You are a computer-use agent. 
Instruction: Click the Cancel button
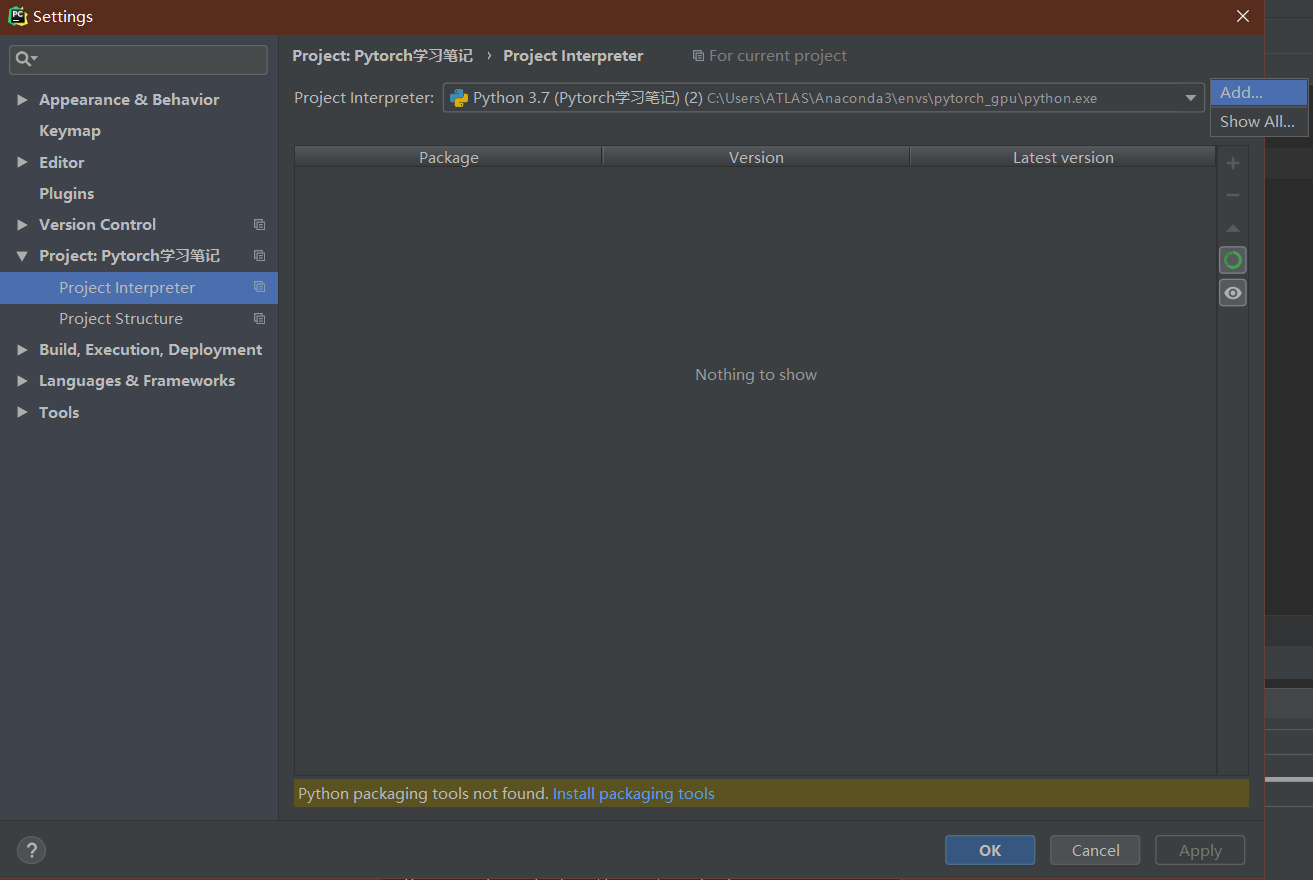[x=1095, y=850]
